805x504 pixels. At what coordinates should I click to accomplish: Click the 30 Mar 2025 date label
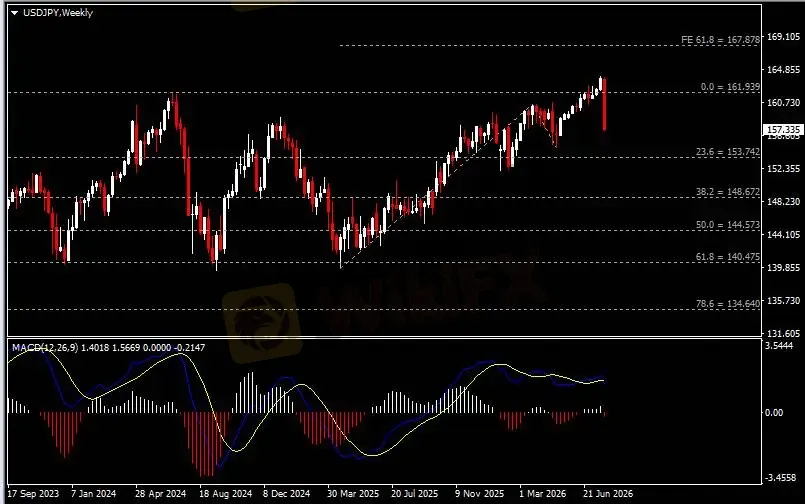pos(353,494)
